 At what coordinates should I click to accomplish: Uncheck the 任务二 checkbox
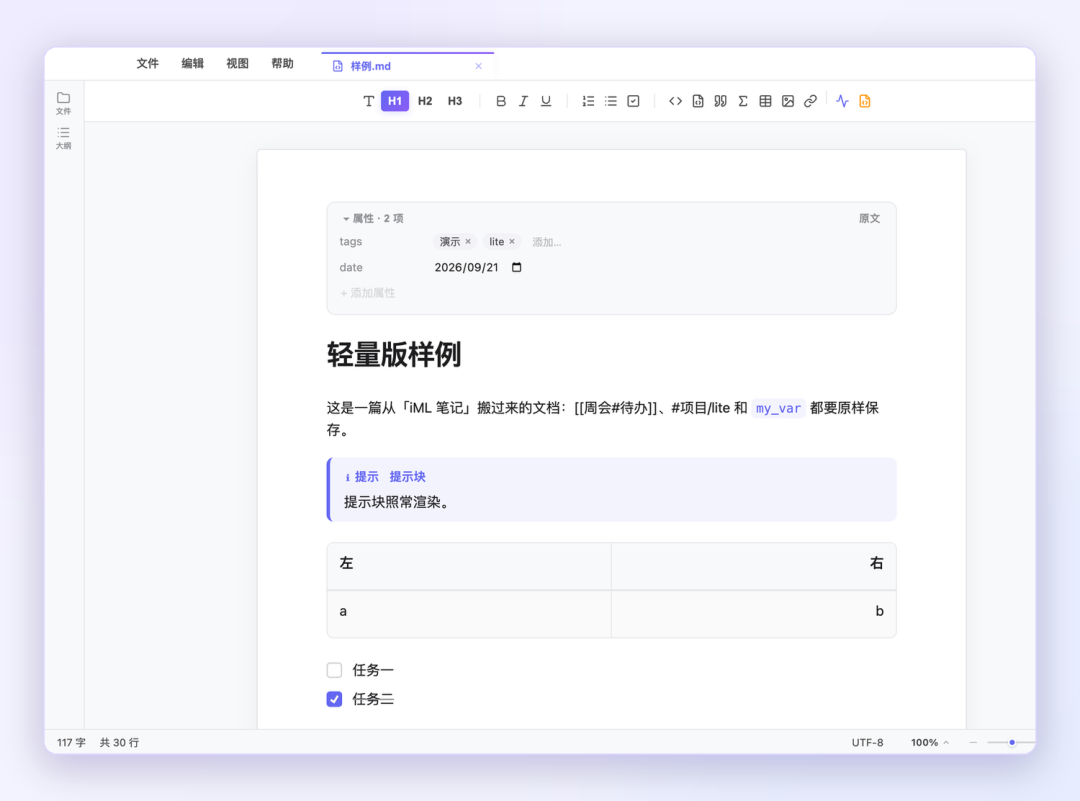(x=334, y=699)
